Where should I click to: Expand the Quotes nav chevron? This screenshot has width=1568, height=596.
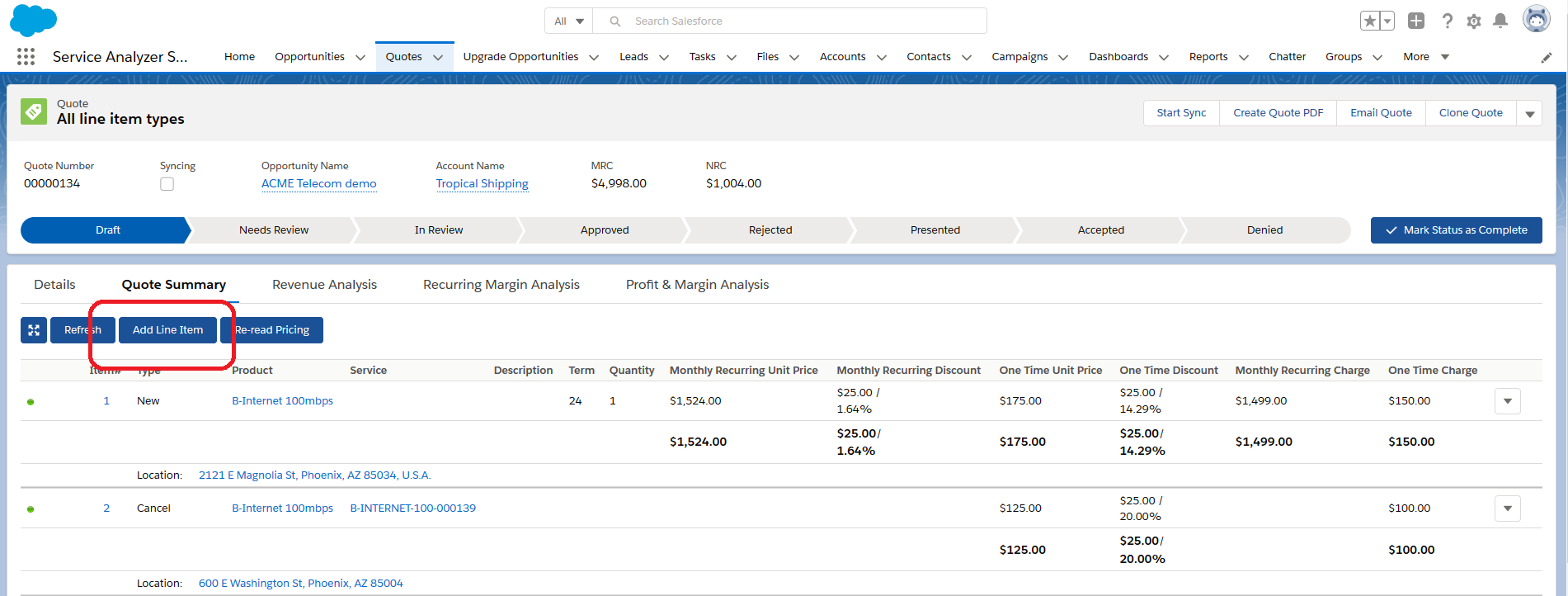[438, 57]
